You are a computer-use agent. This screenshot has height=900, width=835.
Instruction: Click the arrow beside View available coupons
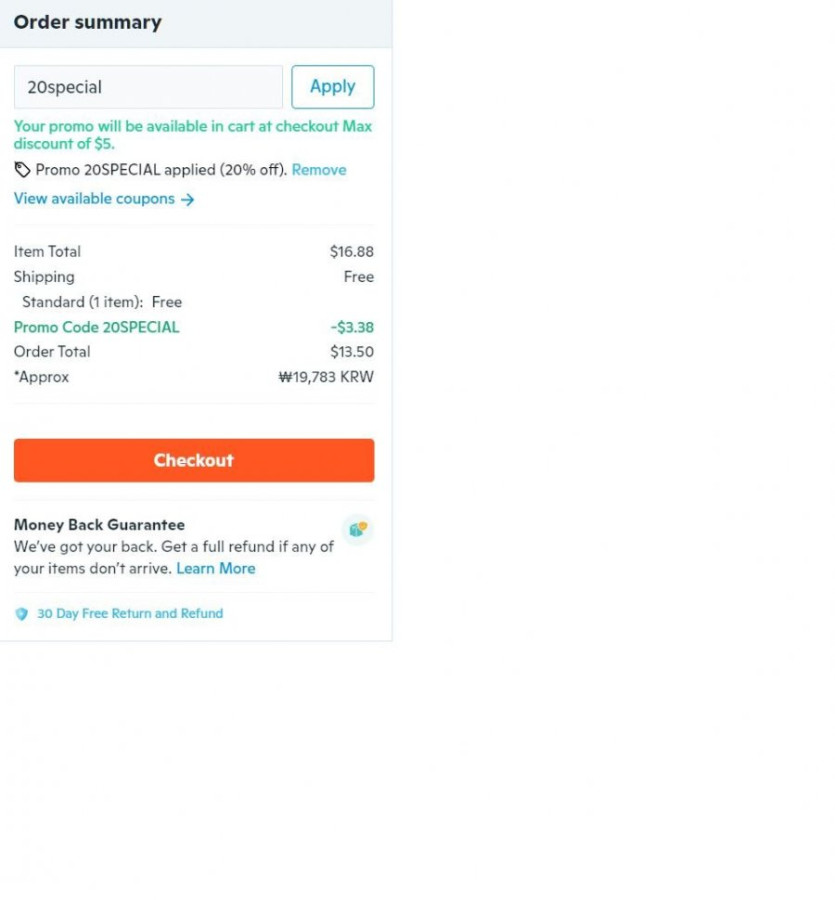point(188,199)
